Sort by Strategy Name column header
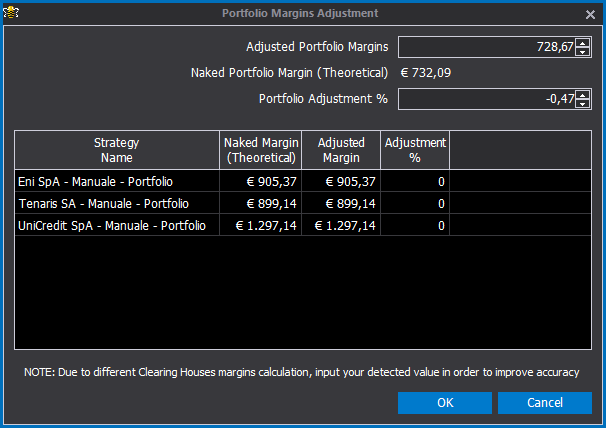This screenshot has width=606, height=428. (x=117, y=150)
